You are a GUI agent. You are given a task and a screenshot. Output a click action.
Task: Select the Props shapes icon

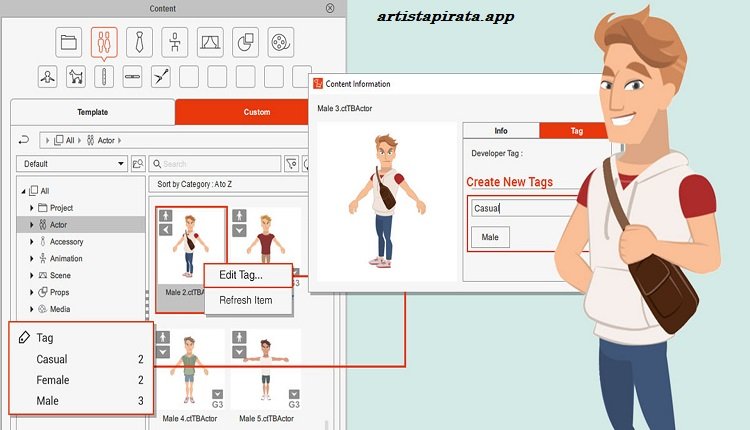tap(245, 42)
